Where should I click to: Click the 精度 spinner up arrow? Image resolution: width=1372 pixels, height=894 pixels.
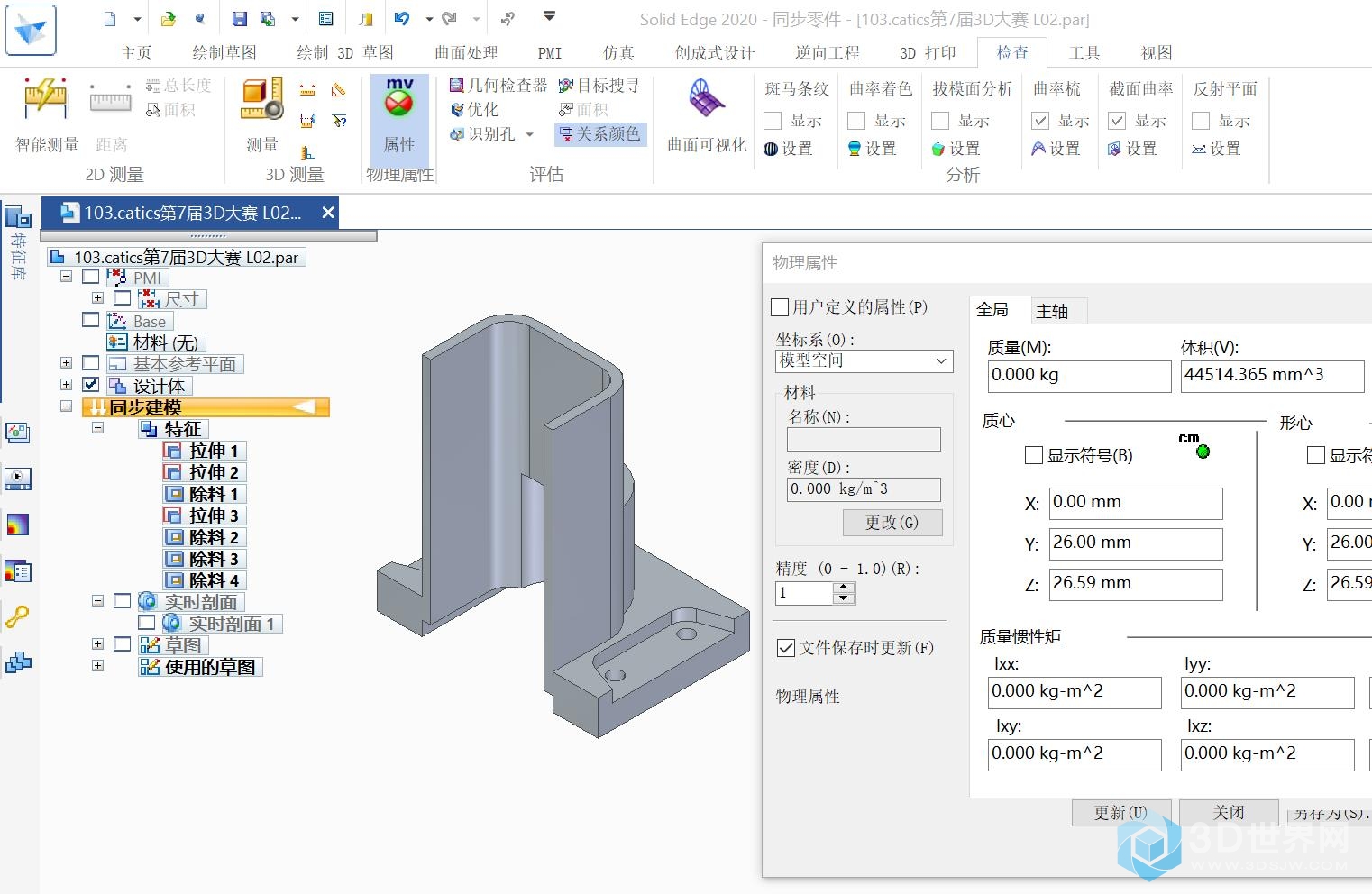point(844,588)
